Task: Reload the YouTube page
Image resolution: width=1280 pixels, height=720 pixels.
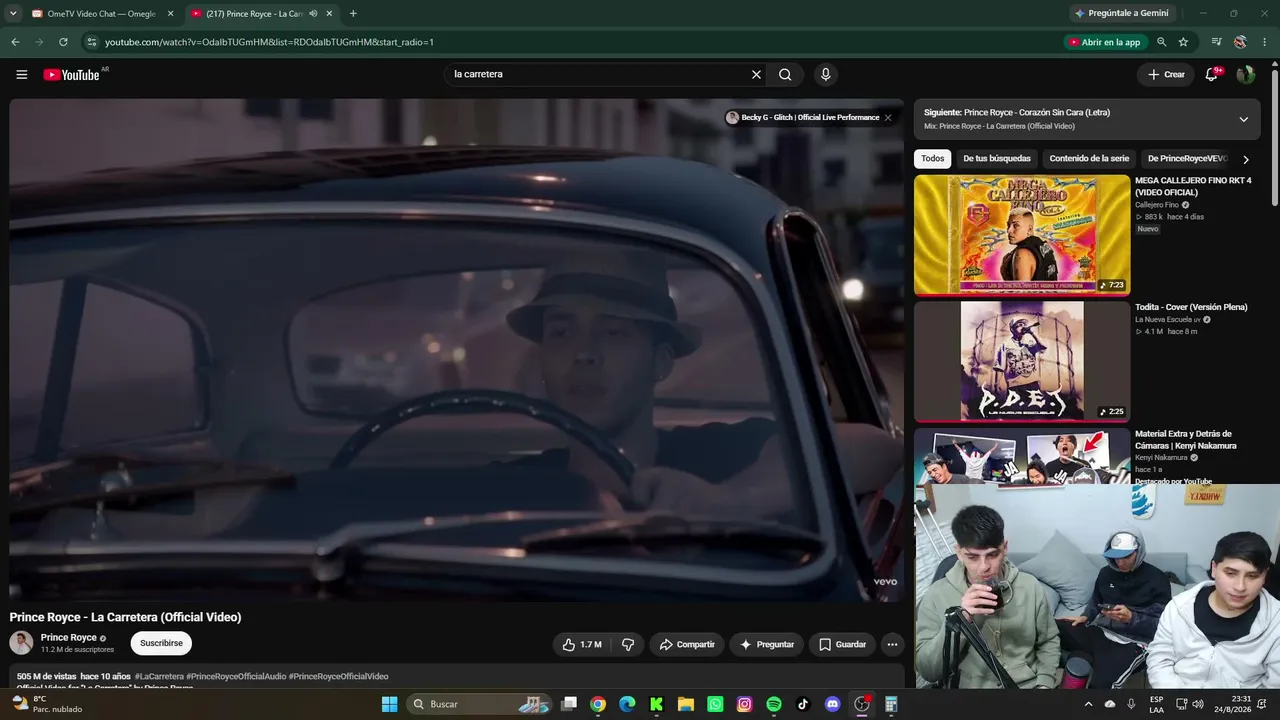Action: pos(63,42)
